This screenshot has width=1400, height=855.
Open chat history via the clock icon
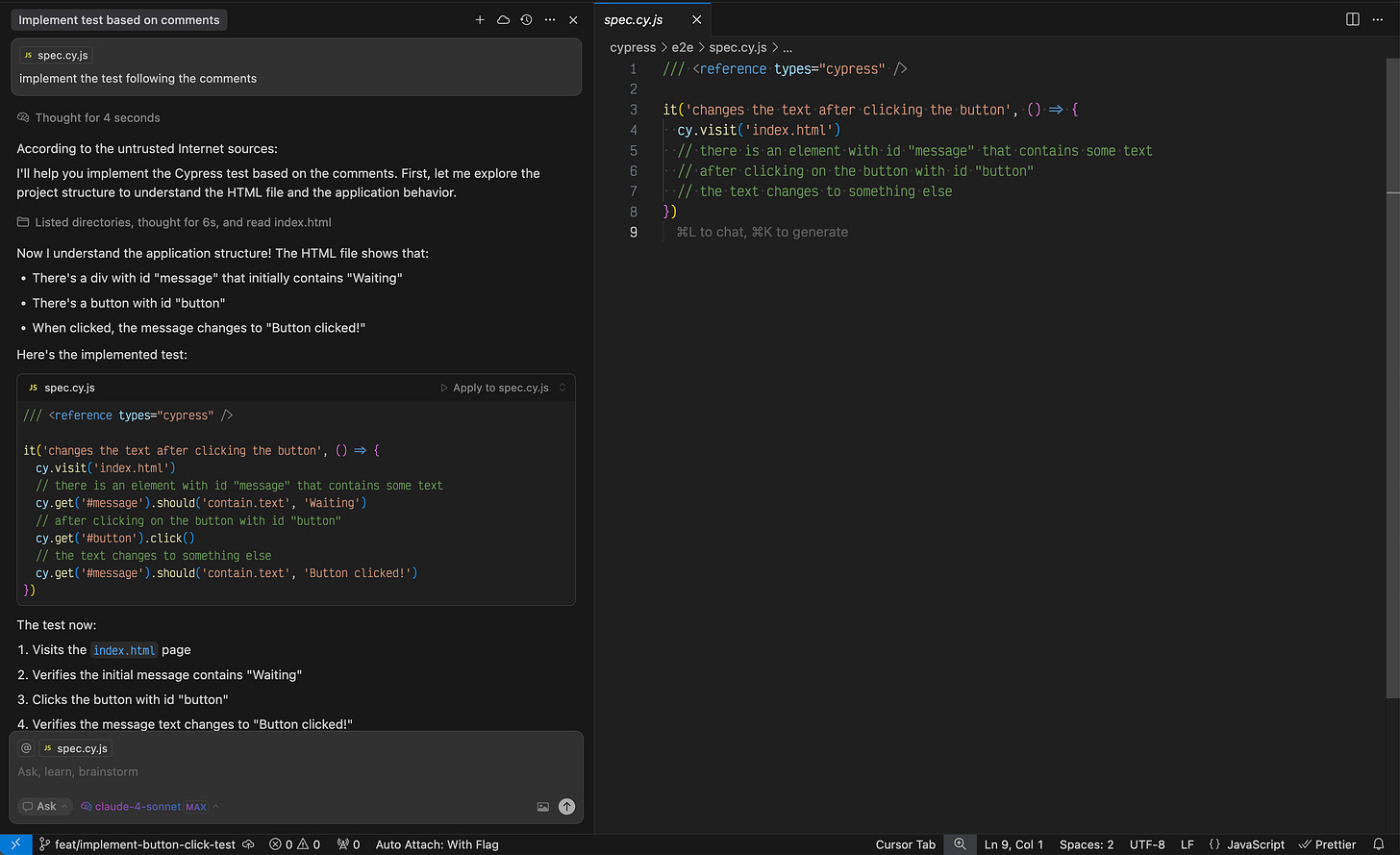coord(526,19)
